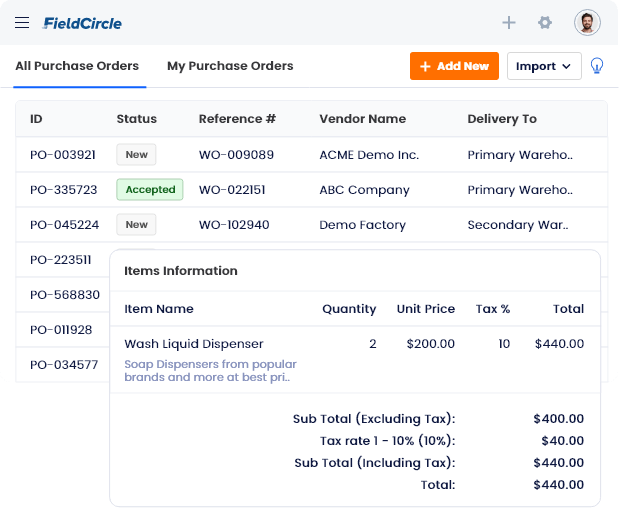Click Delivery To column header
This screenshot has height=508, width=619.
(502, 119)
